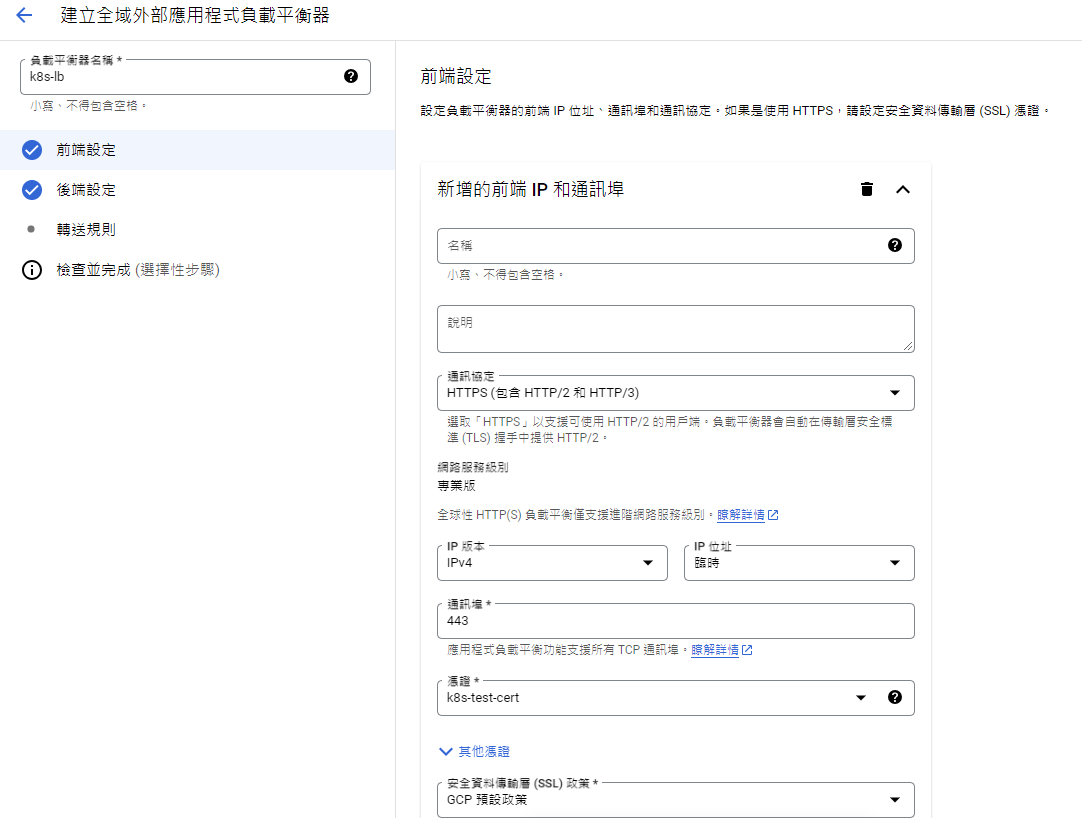
Task: Click the 檢查並完成 info icon
Action: 32,270
